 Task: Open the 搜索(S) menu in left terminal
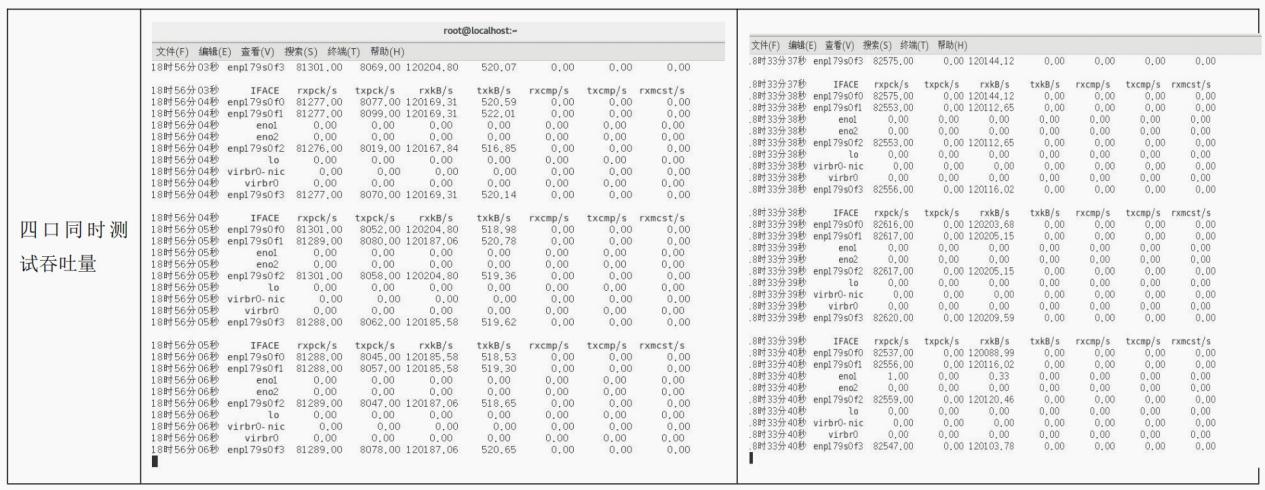[x=303, y=51]
